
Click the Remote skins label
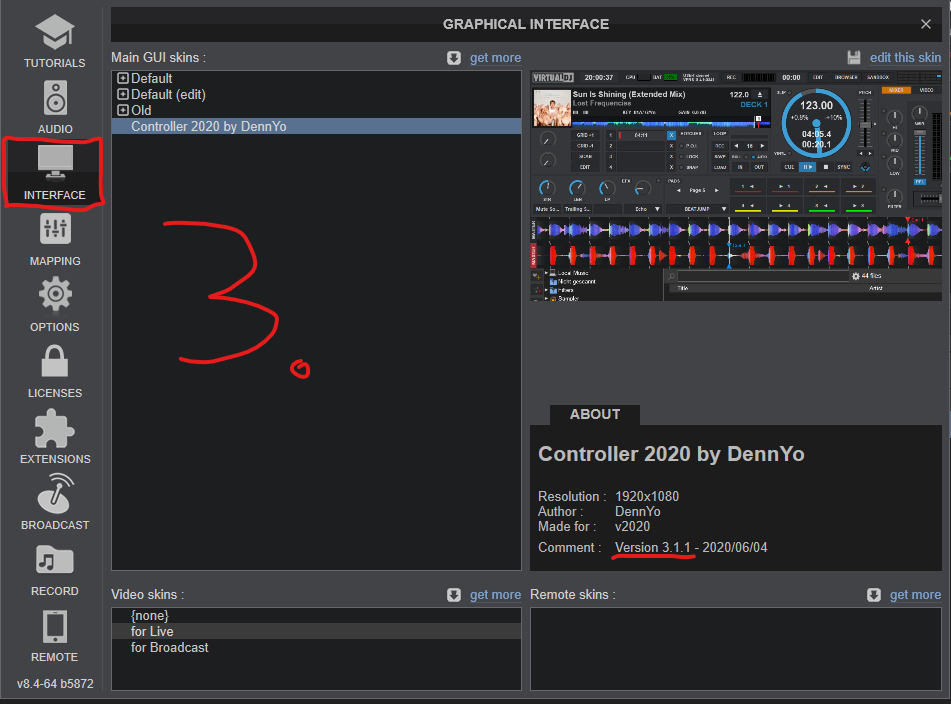click(573, 595)
